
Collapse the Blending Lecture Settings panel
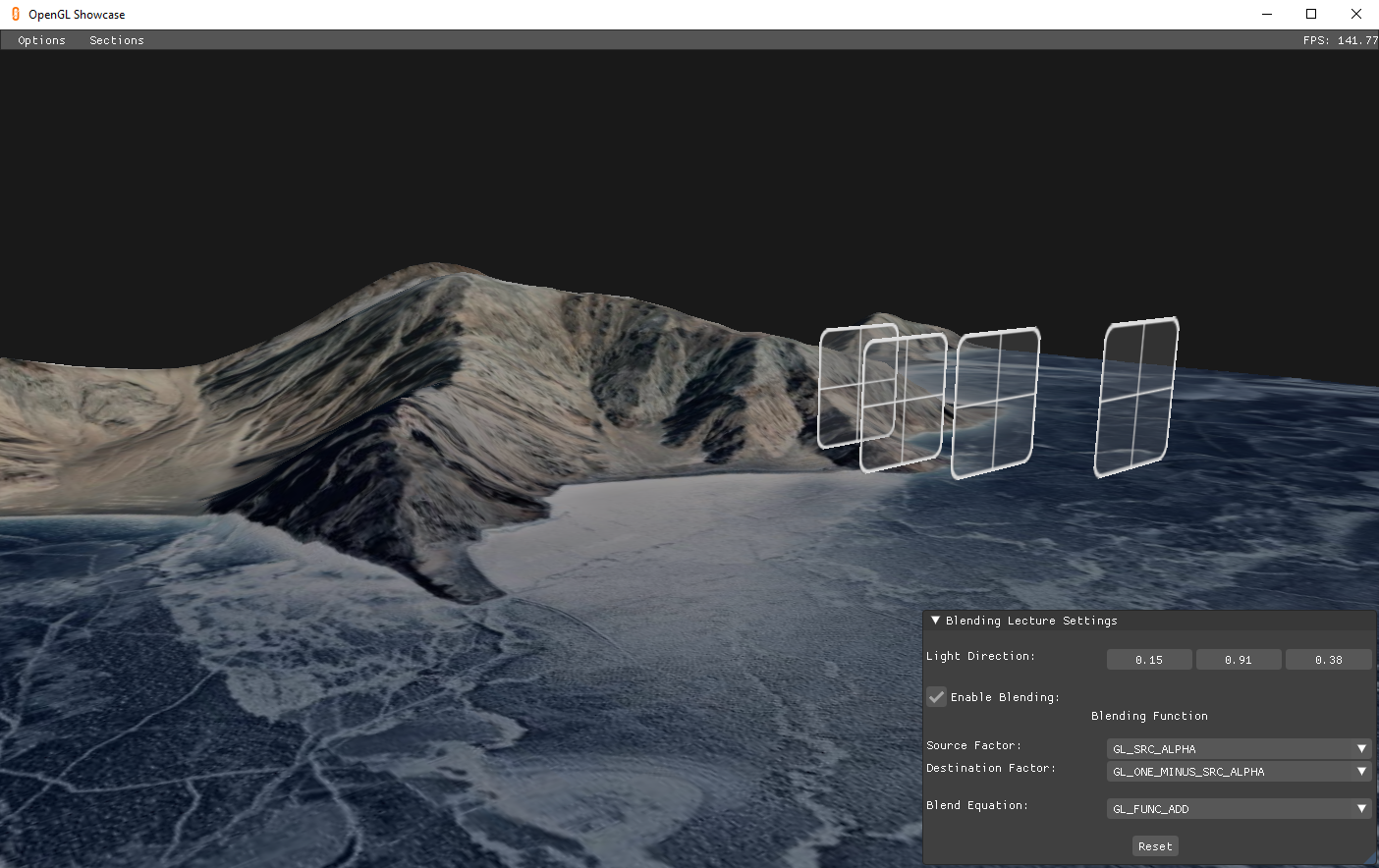pyautogui.click(x=936, y=621)
